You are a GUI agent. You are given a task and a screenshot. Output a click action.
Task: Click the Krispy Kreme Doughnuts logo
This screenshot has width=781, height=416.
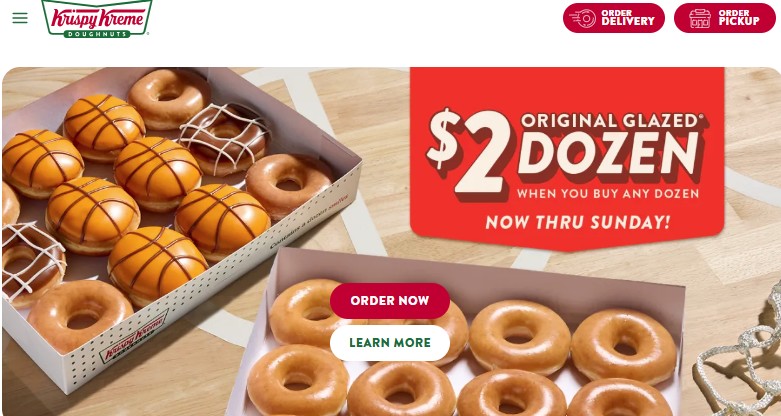97,18
